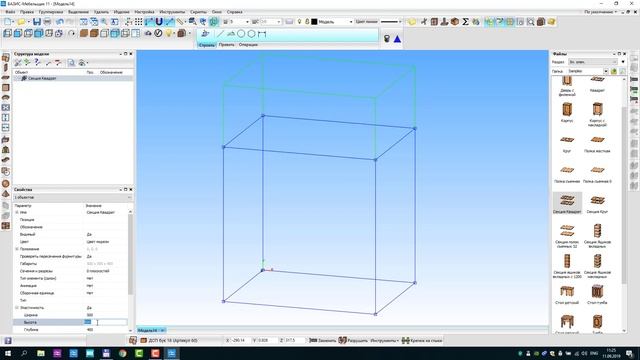Image resolution: width=640 pixels, height=360 pixels.
Task: Open the По умолчанию layout dropdown
Action: click(x=601, y=12)
